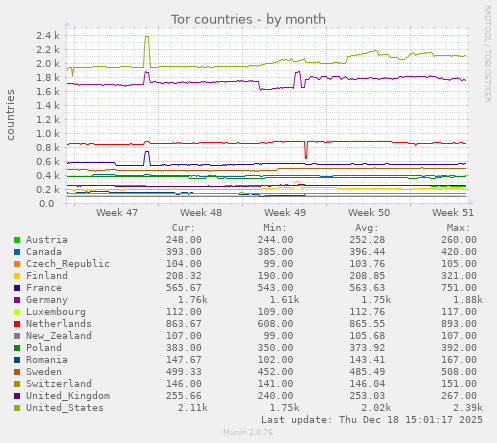Click the 'Poland' legend label
Image resolution: width=497 pixels, height=443 pixels.
pos(44,348)
